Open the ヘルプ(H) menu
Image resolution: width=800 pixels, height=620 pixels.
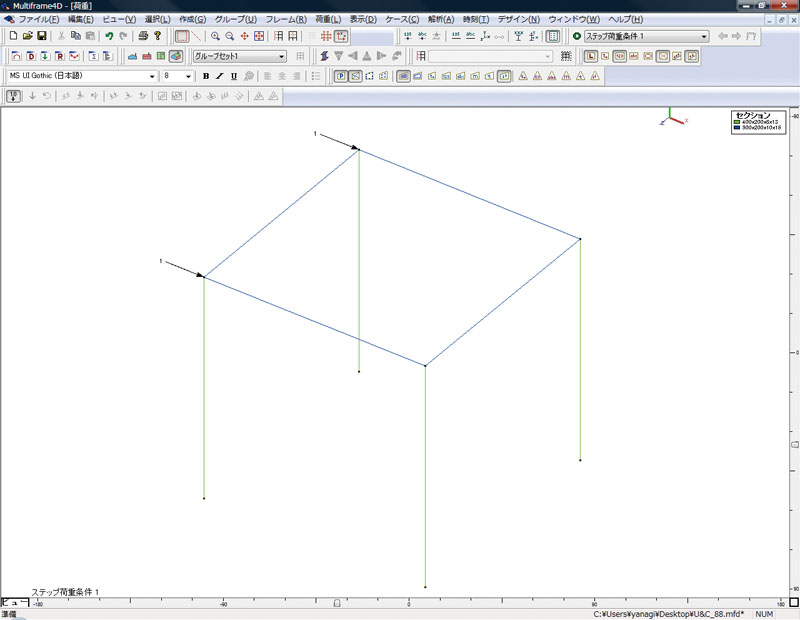(x=626, y=19)
